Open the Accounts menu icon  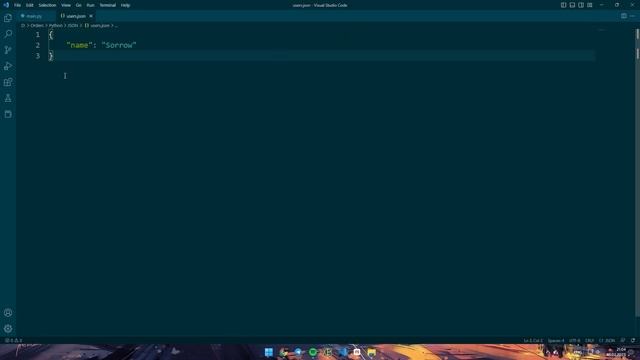point(8,313)
